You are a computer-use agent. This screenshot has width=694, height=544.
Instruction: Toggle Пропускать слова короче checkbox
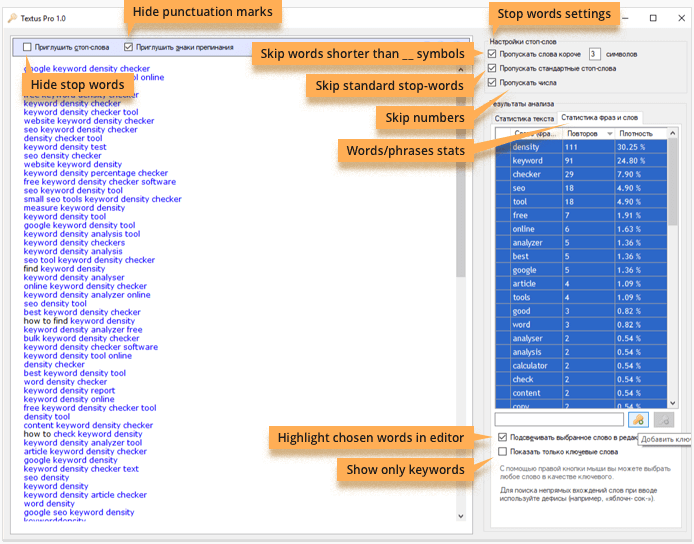click(492, 54)
